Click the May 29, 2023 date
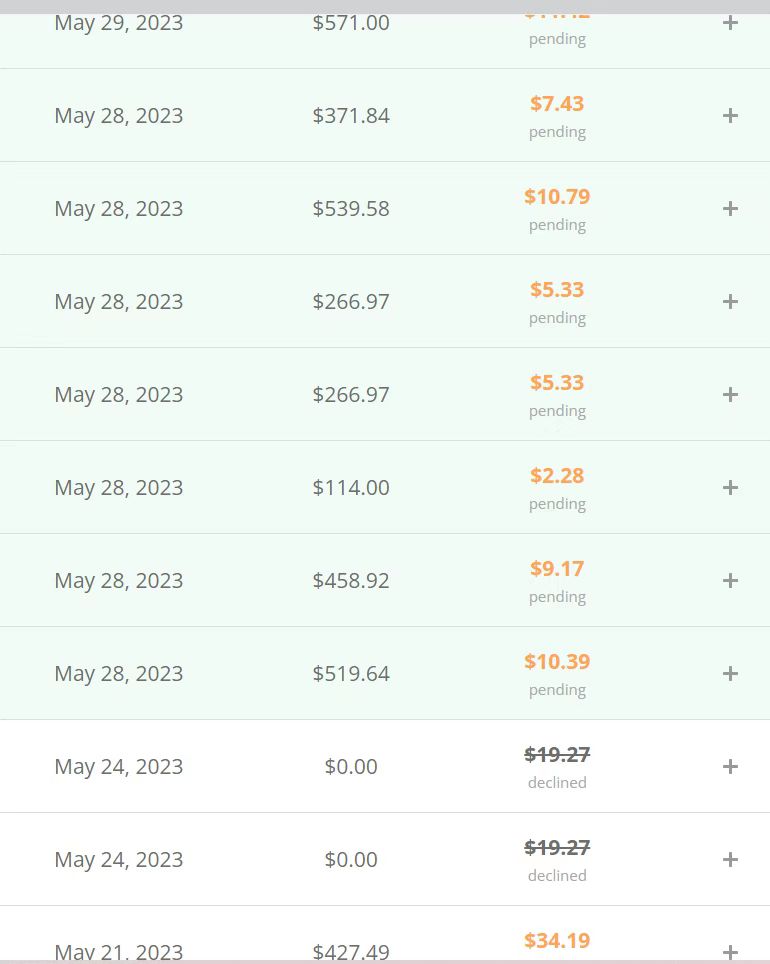Screen dimensions: 770x964 [x=119, y=23]
